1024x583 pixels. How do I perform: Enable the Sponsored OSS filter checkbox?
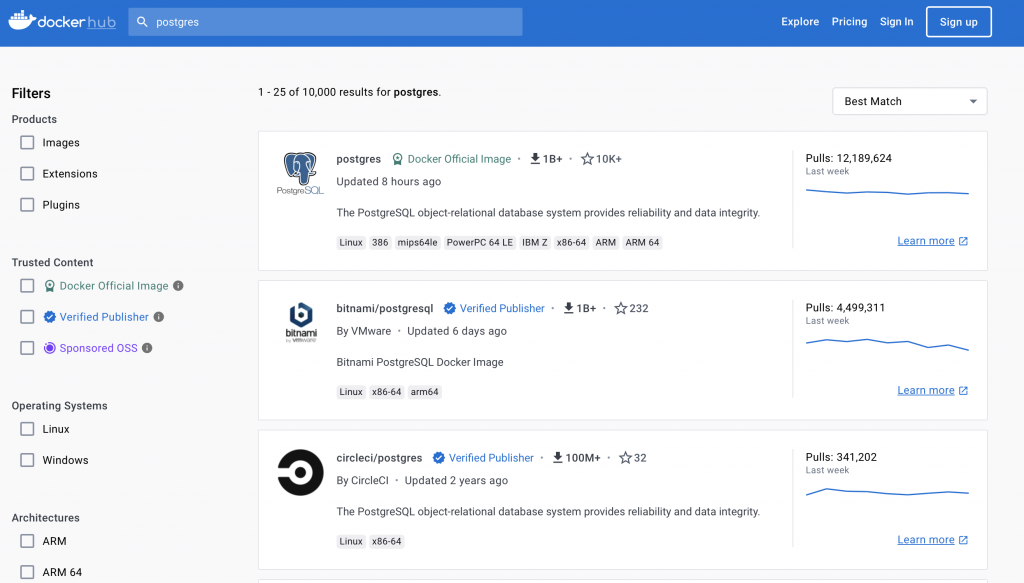coord(27,348)
